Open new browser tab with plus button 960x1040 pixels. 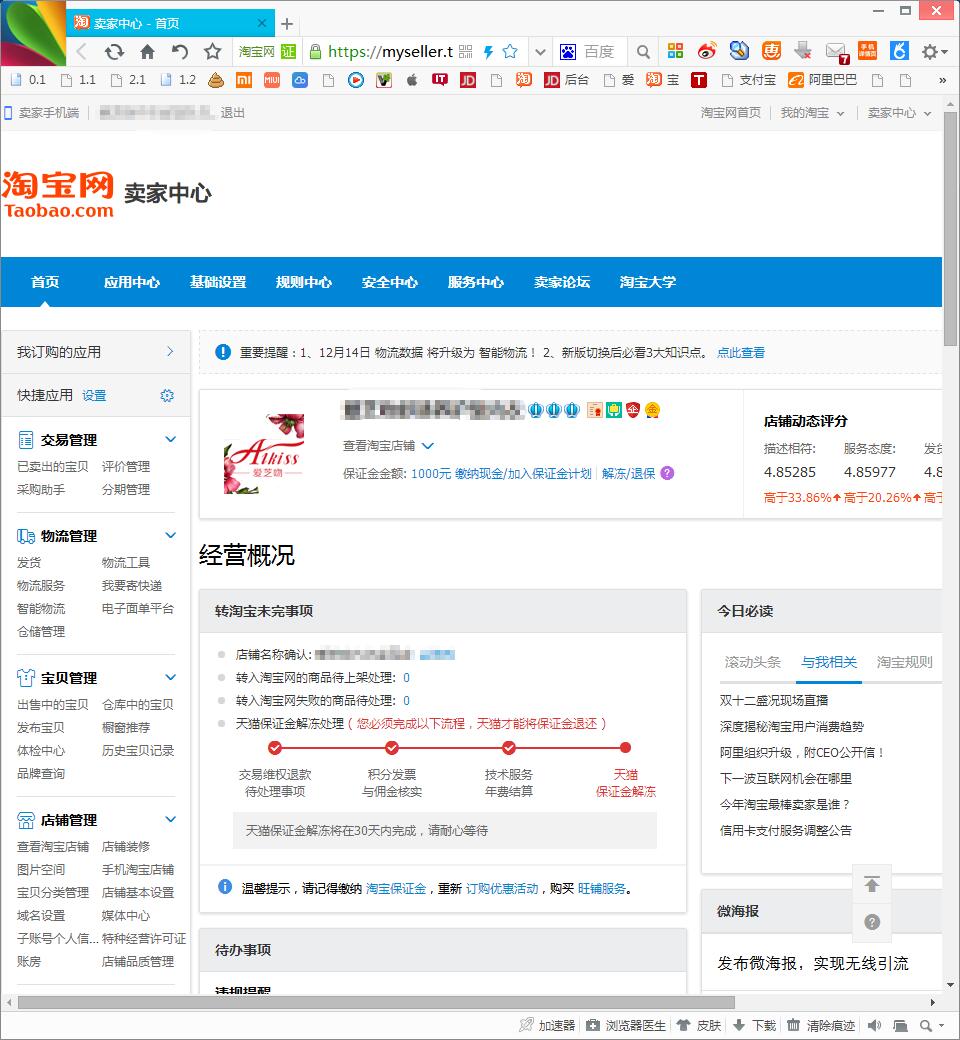coord(287,24)
